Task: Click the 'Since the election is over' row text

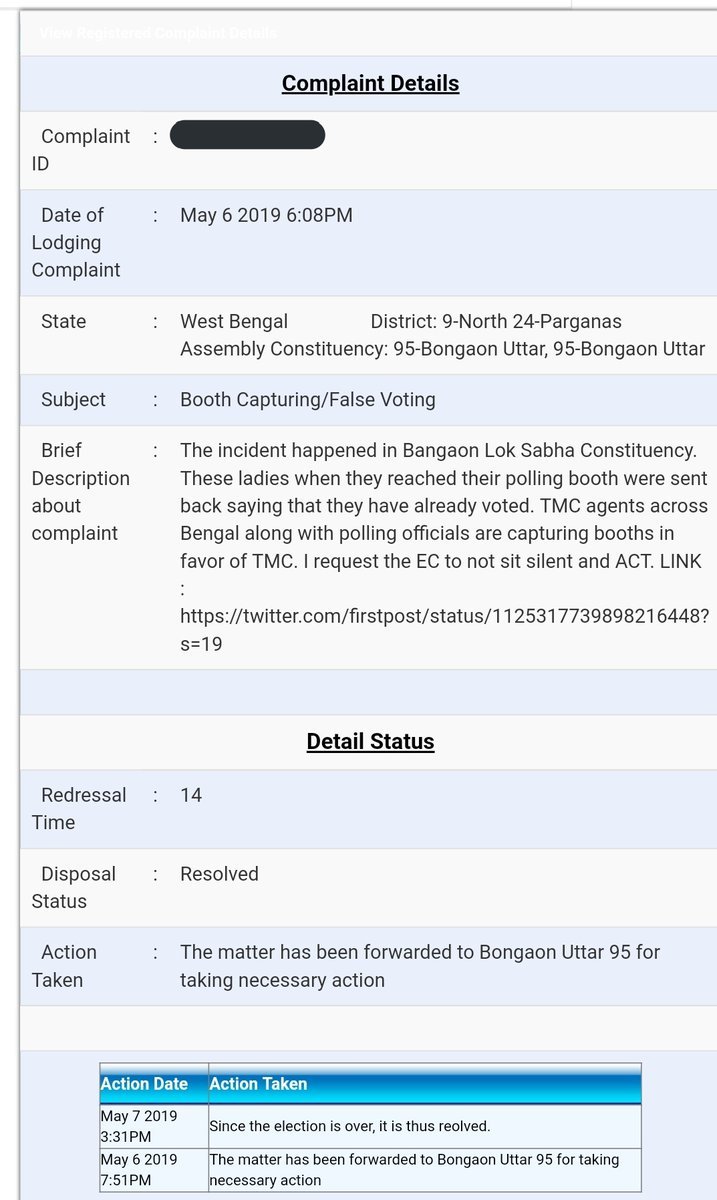Action: [350, 1126]
